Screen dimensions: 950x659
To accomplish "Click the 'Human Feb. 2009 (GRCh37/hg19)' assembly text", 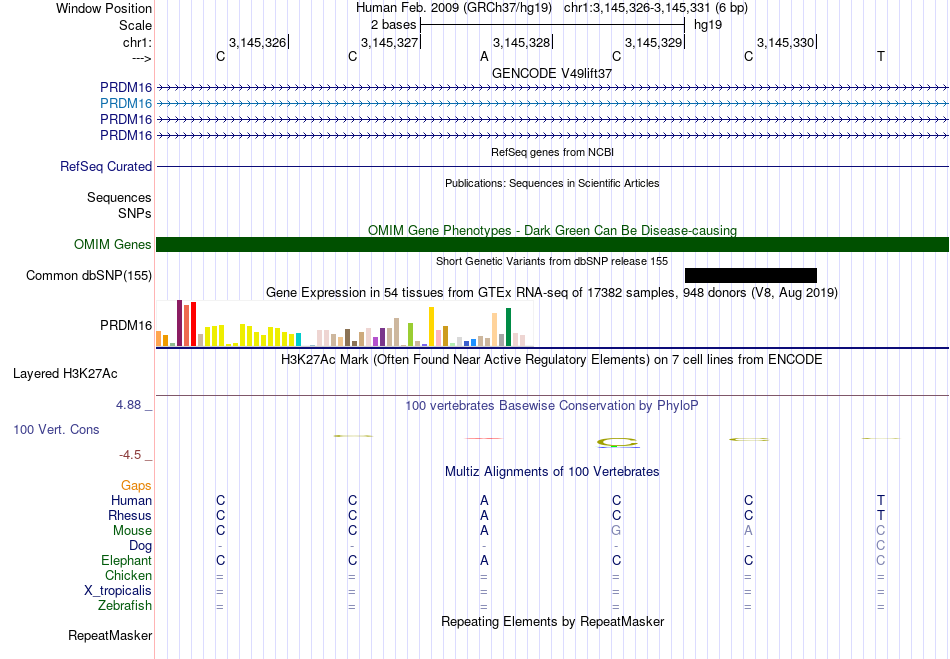I will click(x=454, y=8).
